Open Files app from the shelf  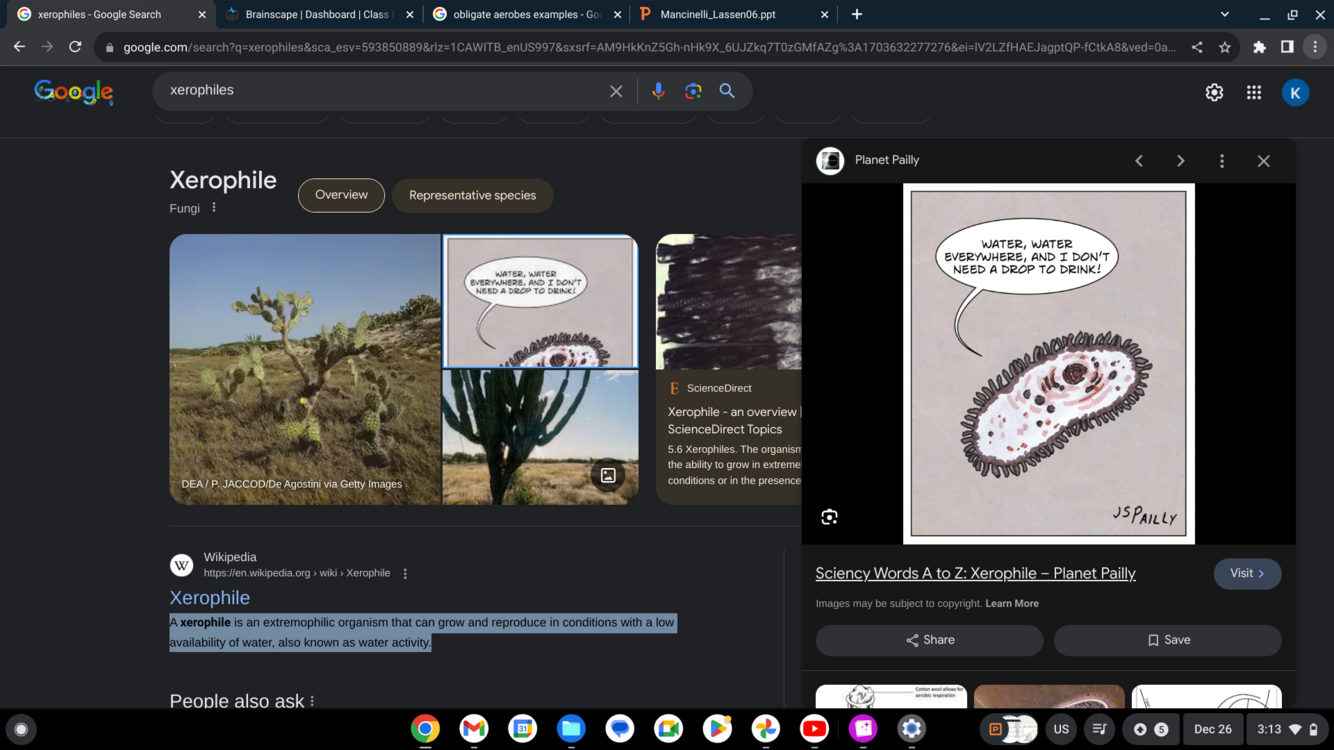tap(571, 729)
